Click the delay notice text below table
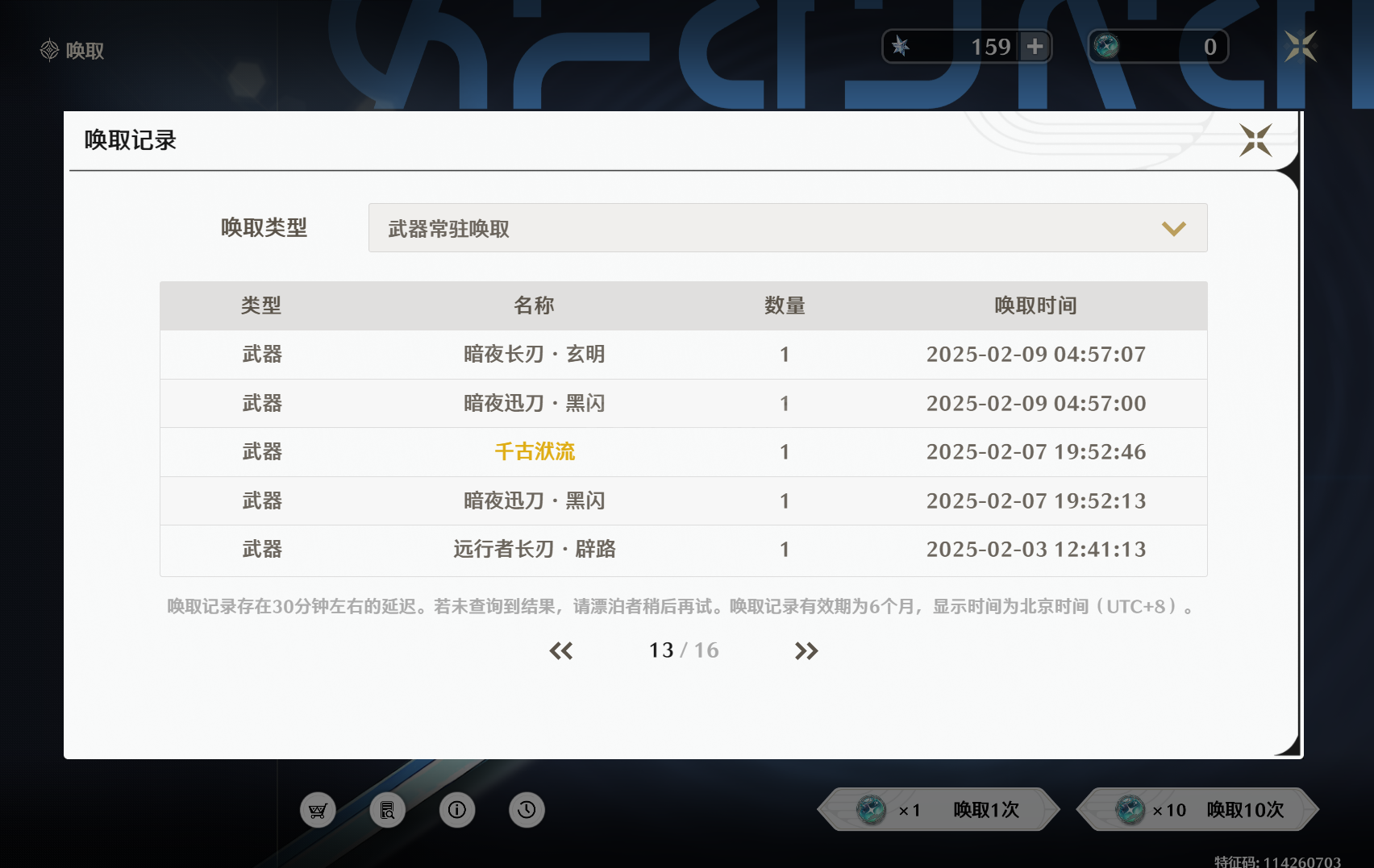The width and height of the screenshot is (1374, 868). point(683,606)
